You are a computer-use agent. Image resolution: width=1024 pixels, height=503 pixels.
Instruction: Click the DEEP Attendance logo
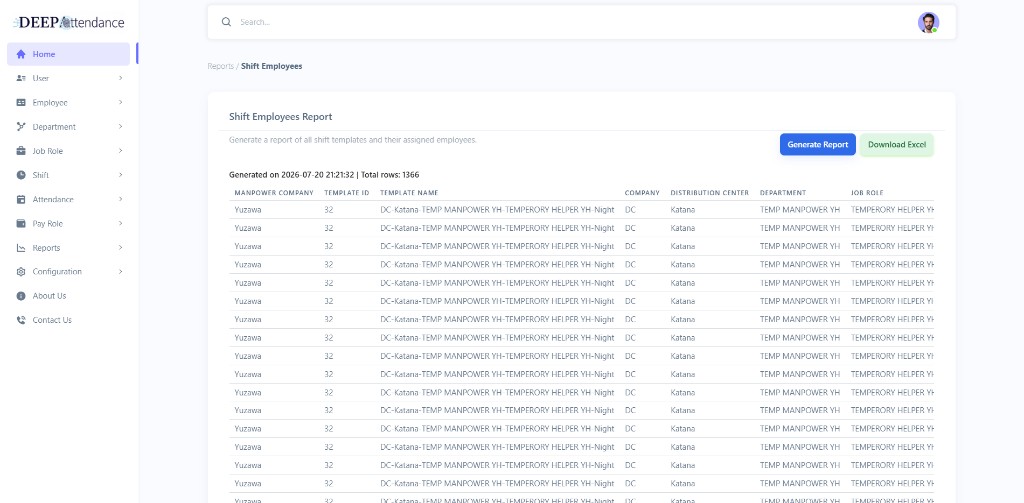pos(69,22)
